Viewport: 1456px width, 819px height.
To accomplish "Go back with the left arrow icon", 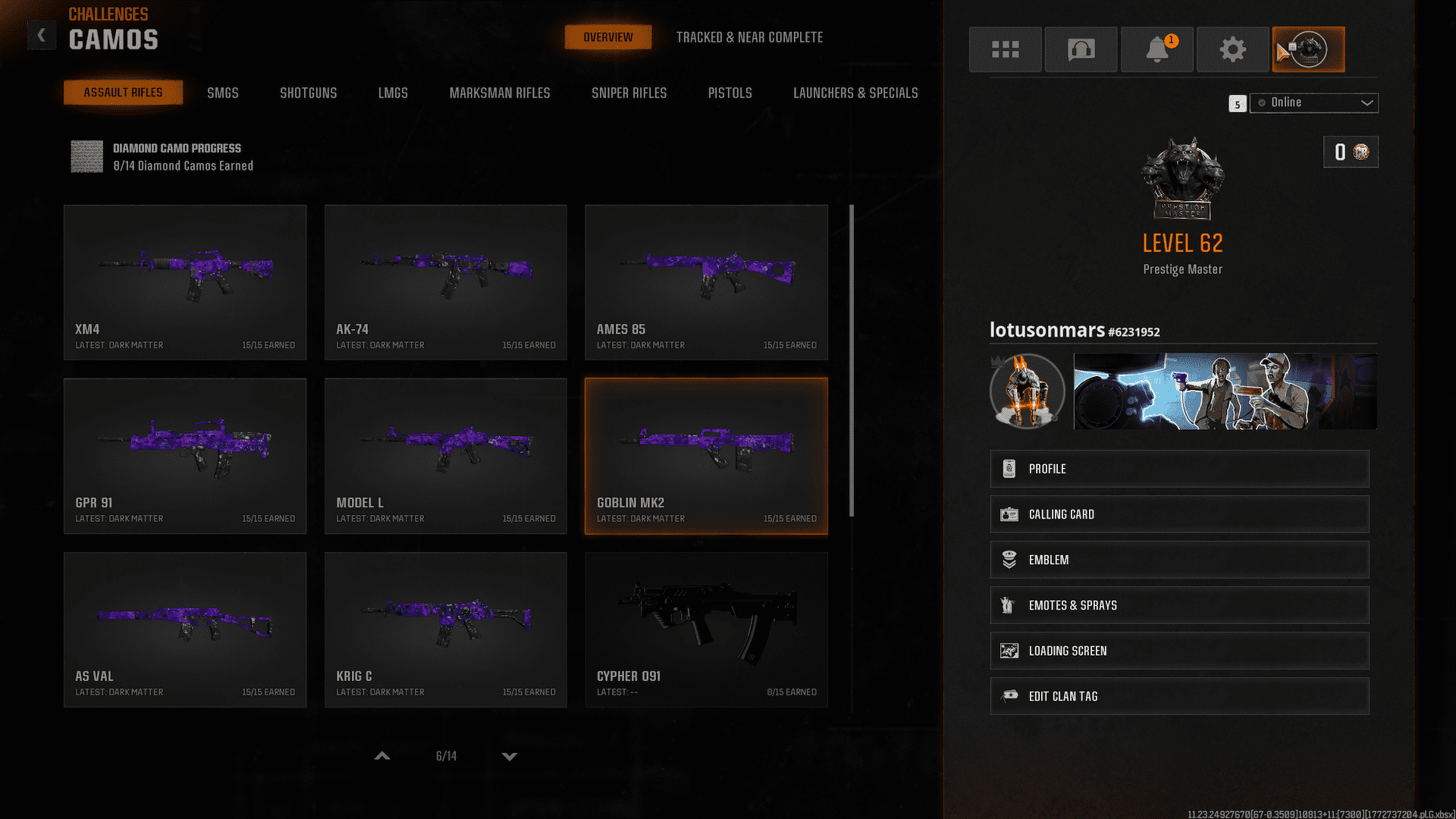I will coord(42,35).
